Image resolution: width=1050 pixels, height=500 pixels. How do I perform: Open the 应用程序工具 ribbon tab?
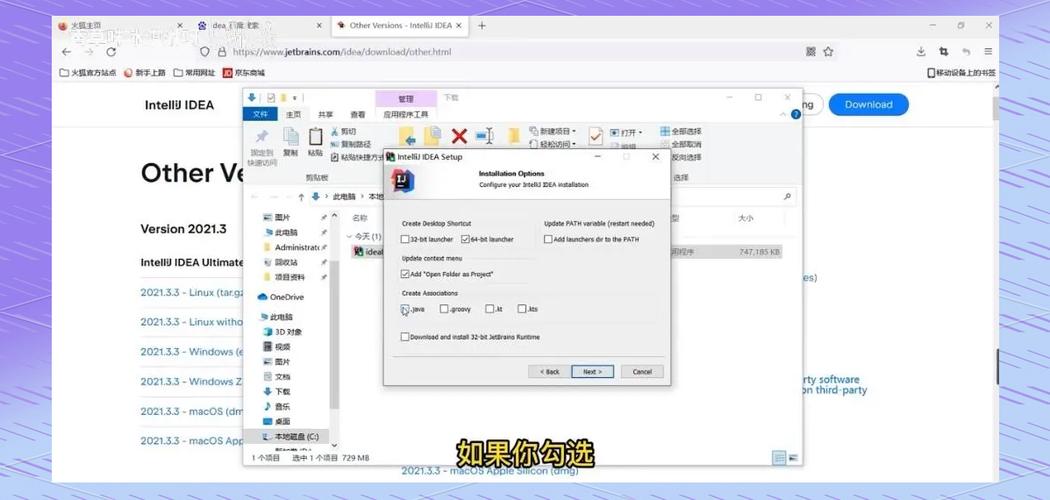click(x=406, y=114)
